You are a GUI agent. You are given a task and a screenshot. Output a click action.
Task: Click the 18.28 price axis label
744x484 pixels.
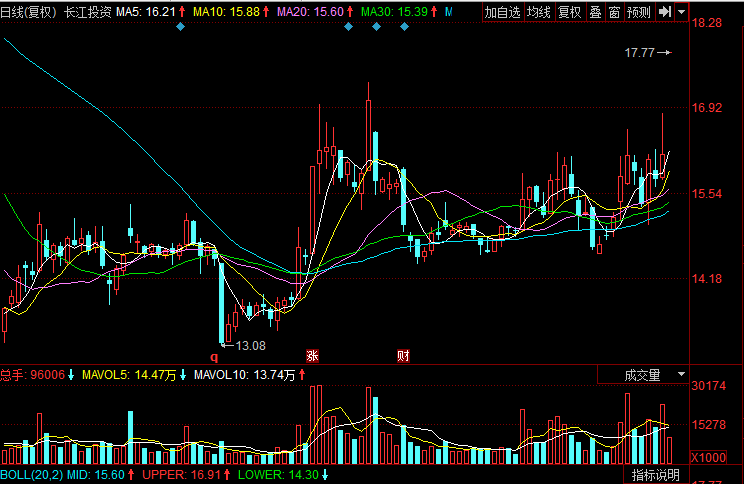pyautogui.click(x=707, y=23)
